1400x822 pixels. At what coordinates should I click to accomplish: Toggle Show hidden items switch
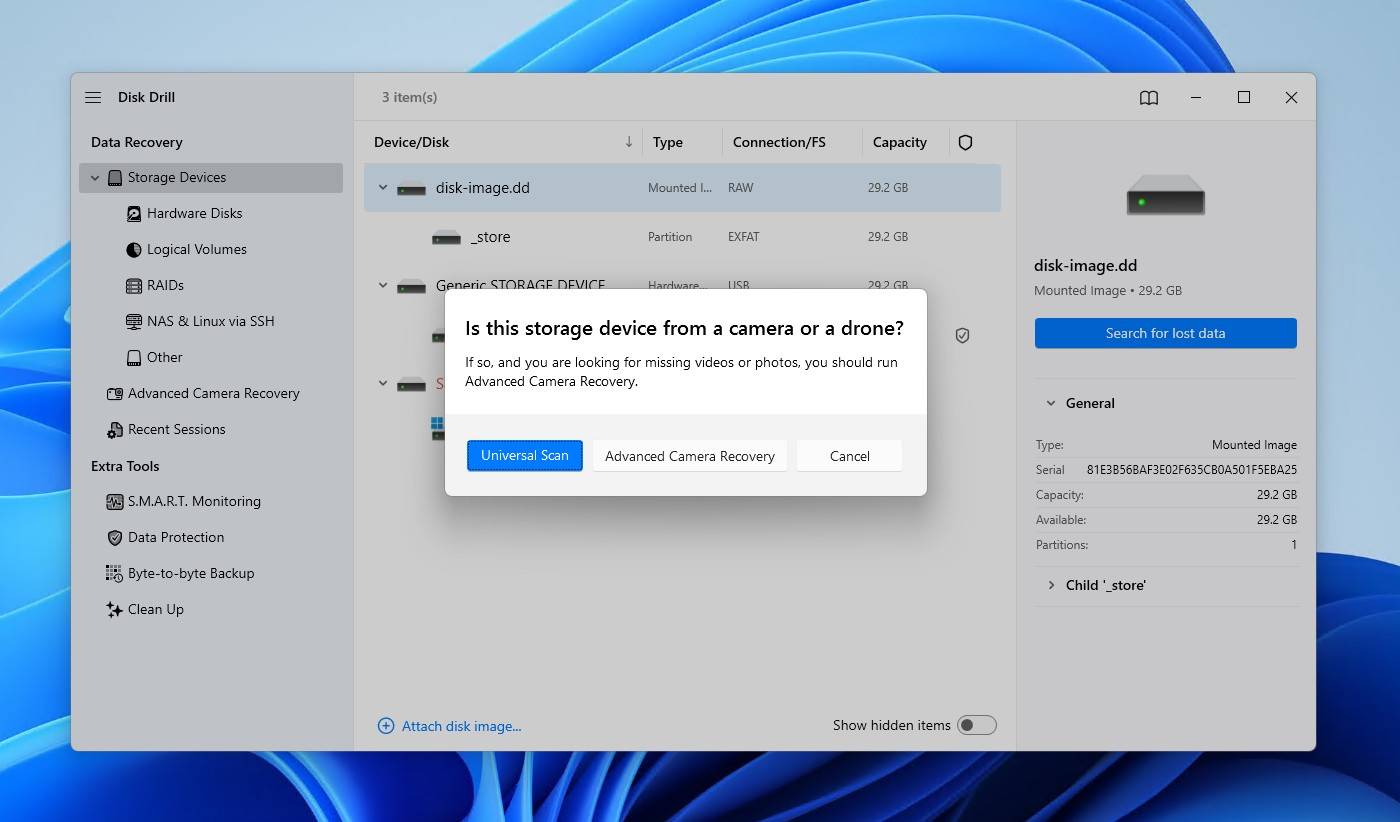(976, 725)
